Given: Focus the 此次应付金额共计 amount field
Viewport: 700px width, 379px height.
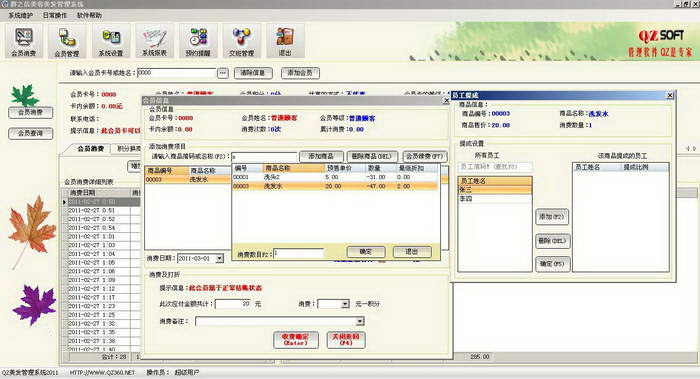Looking at the screenshot, I should 233,304.
